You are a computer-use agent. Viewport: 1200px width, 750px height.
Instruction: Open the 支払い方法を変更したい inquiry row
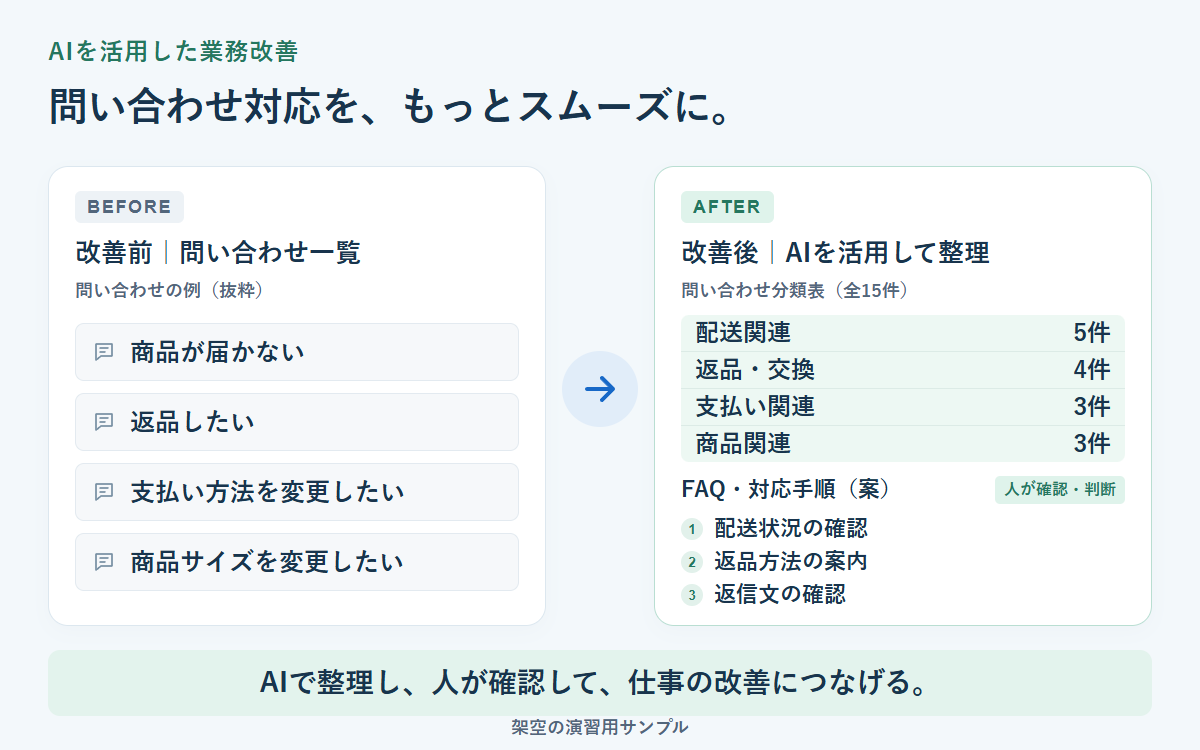point(297,492)
